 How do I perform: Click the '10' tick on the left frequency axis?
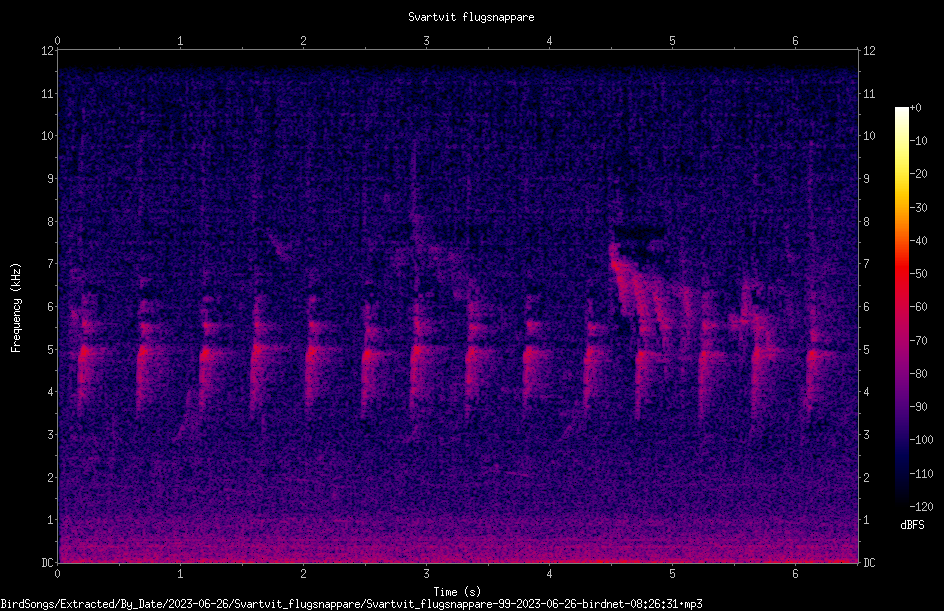[47, 136]
